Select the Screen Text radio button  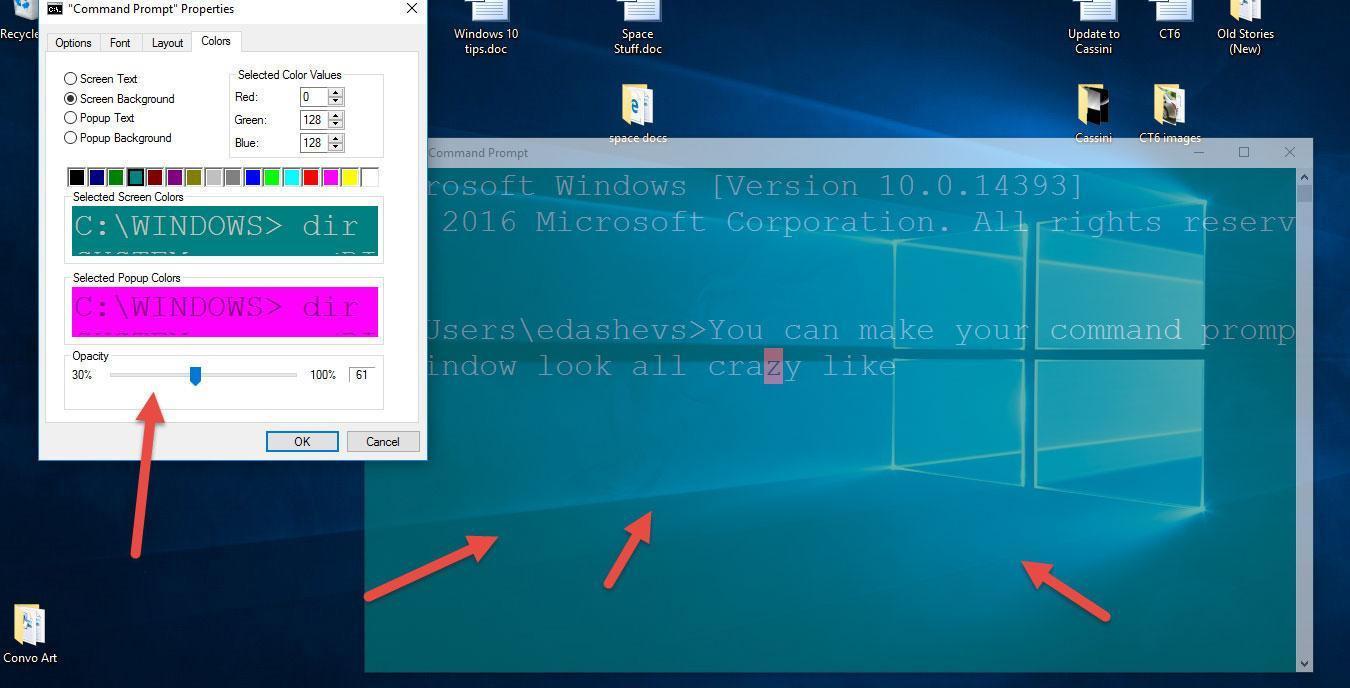[x=71, y=78]
